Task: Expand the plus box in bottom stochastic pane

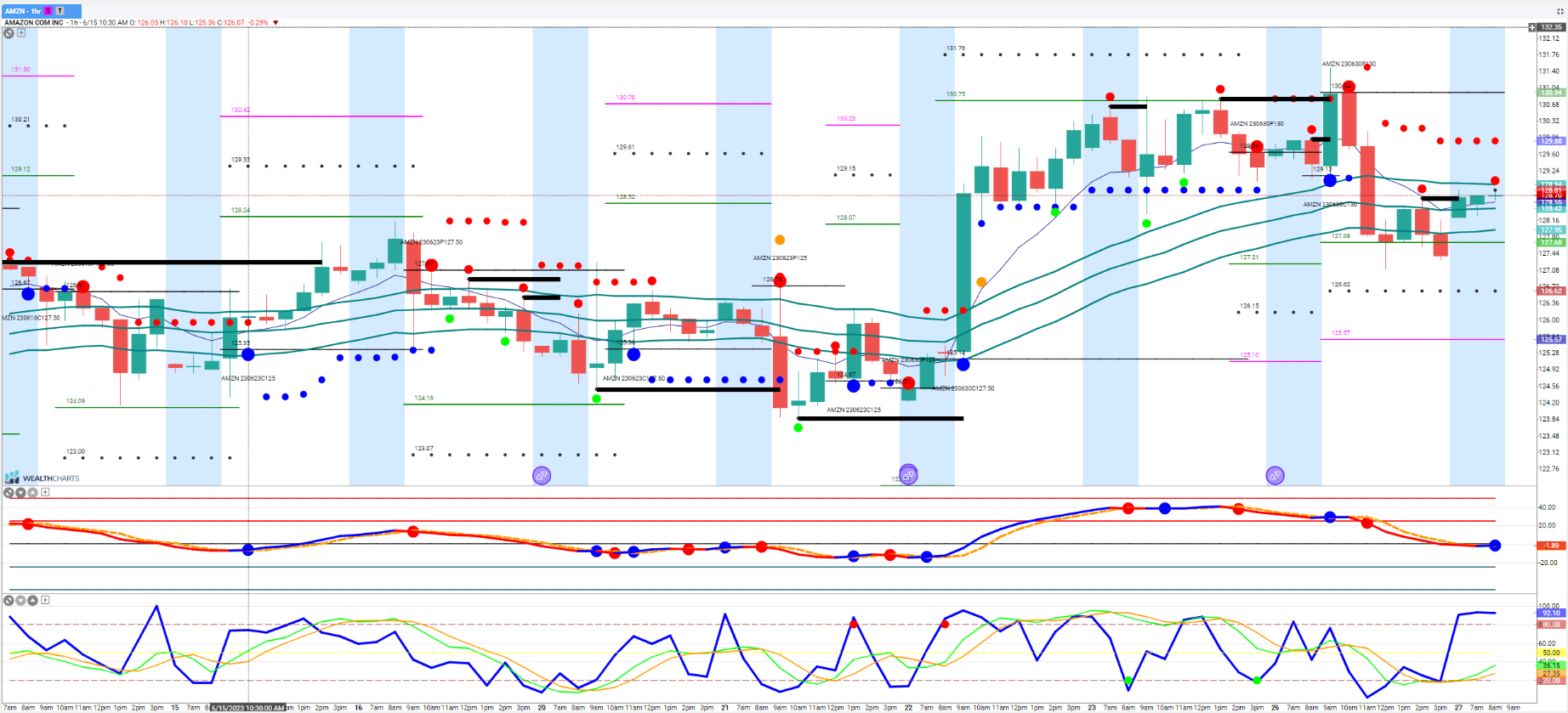Action: click(45, 601)
